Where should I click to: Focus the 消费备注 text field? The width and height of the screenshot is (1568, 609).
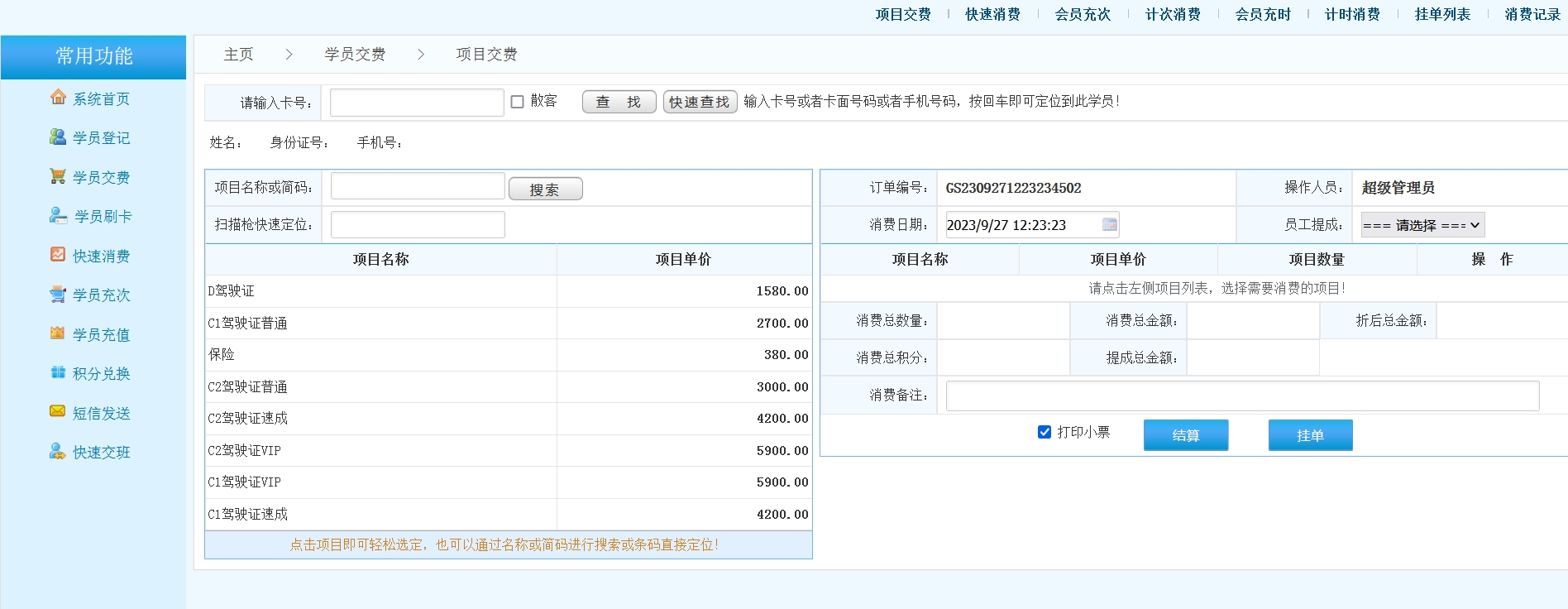1242,396
